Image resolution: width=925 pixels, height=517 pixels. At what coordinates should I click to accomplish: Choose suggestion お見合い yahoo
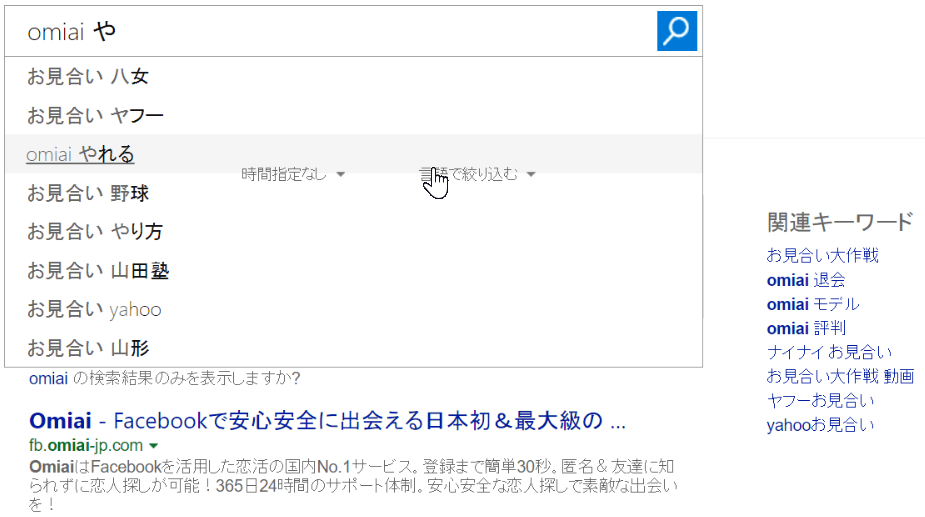(x=94, y=310)
